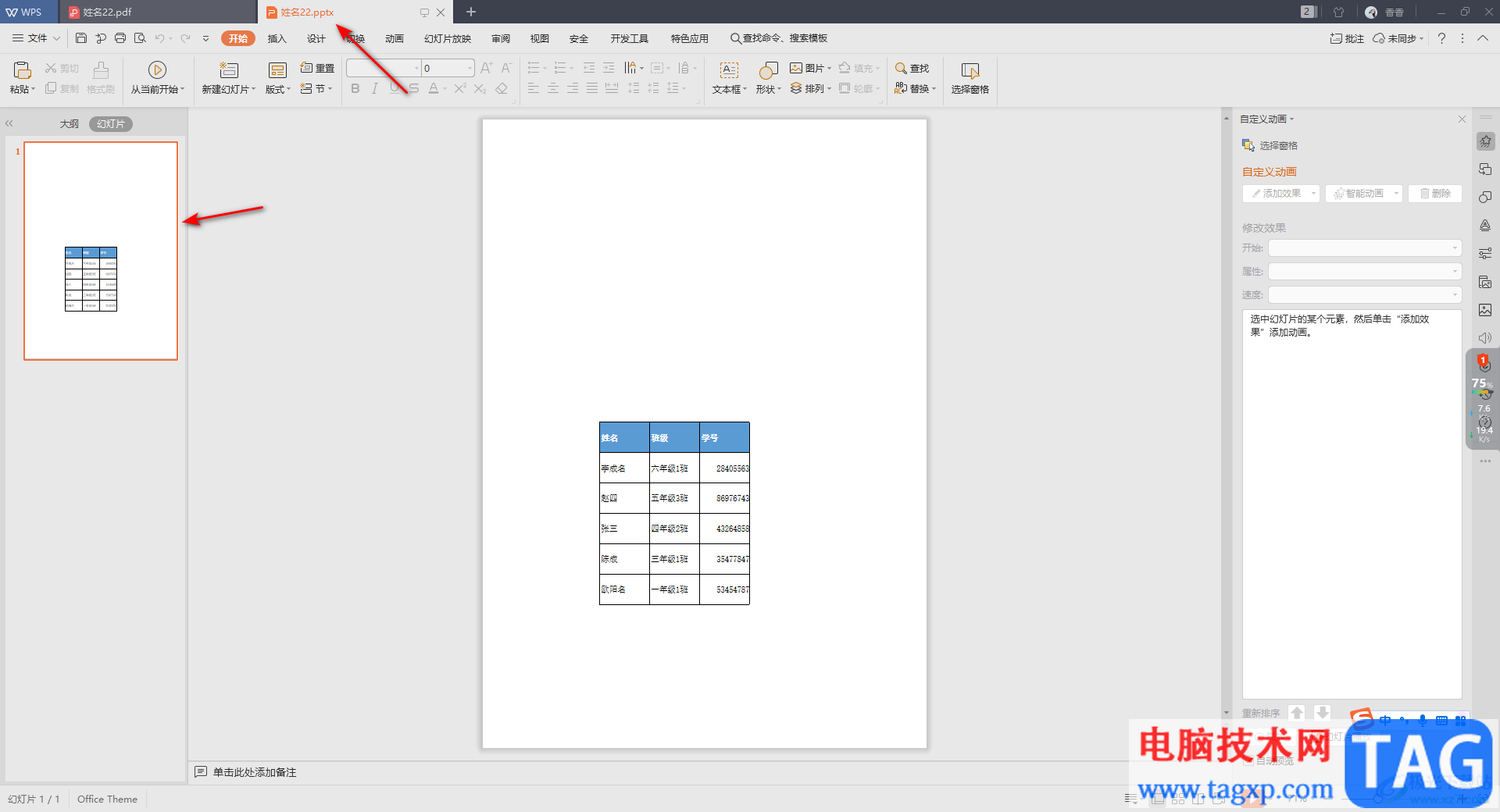1500x812 pixels.
Task: Start slideshow from current slide (从当前开始)
Action: (x=157, y=70)
